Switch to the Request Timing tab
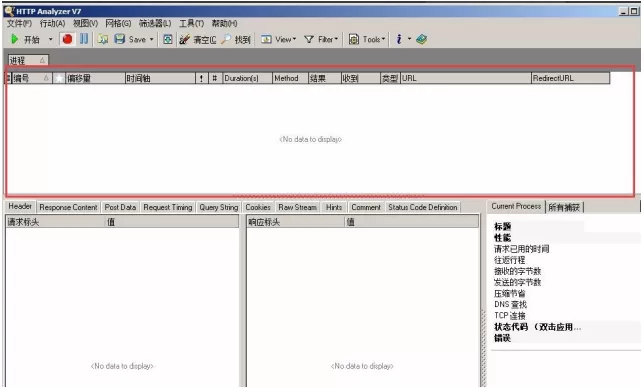 click(168, 207)
